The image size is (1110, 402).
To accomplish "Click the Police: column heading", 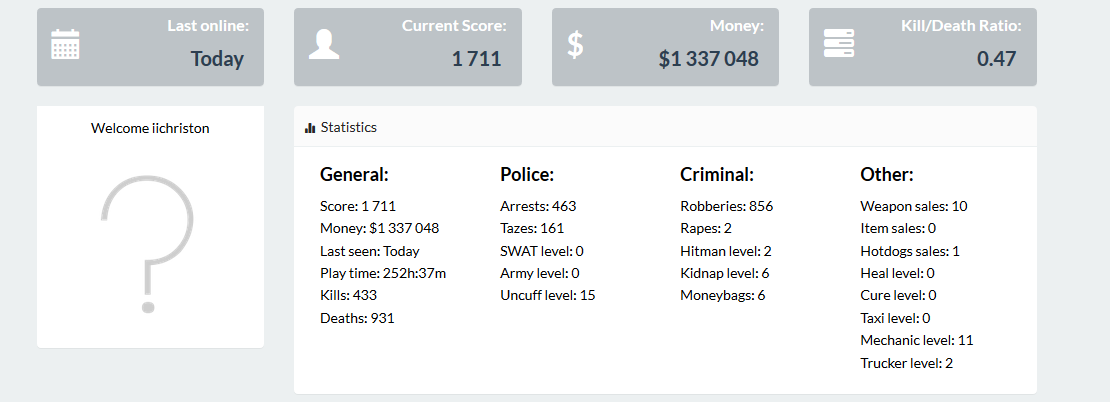I will click(x=527, y=175).
